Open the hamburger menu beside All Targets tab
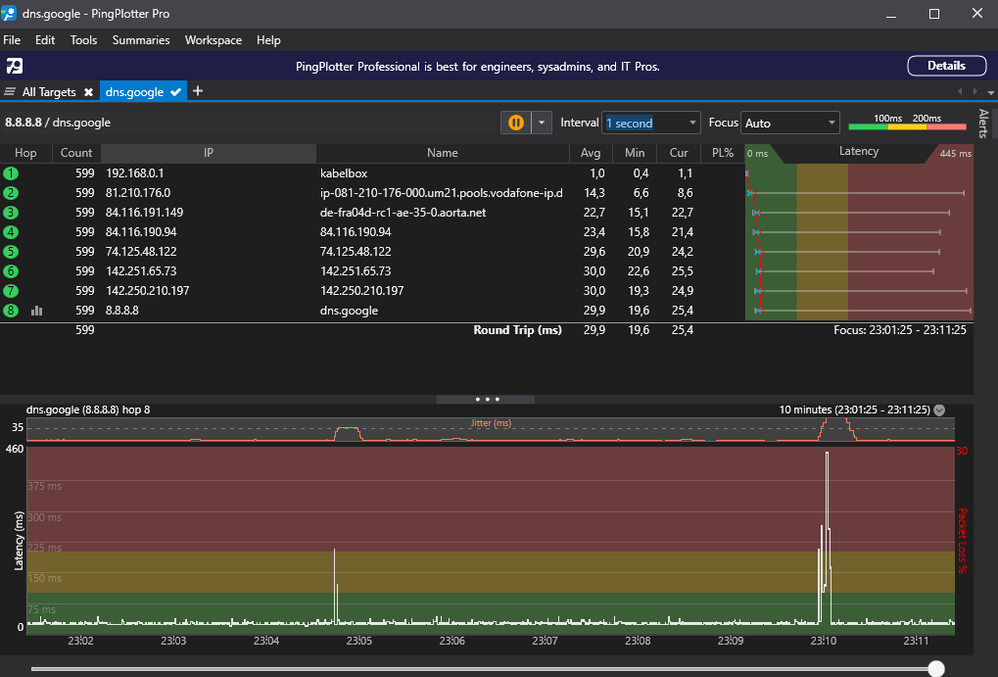The height and width of the screenshot is (677, 998). click(8, 91)
